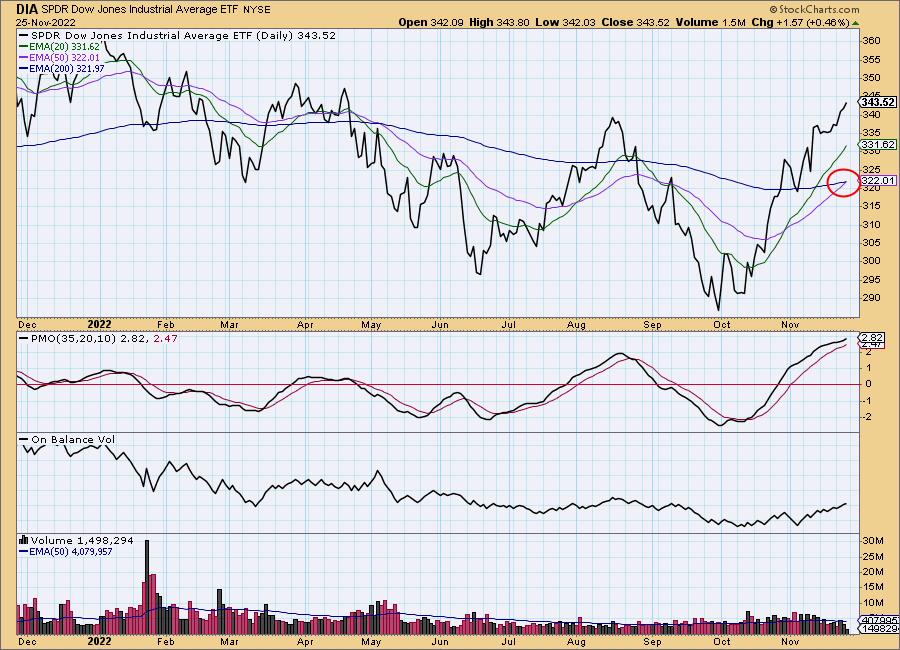The width and height of the screenshot is (900, 650).
Task: Select the Close 343.52 header value
Action: pos(635,22)
